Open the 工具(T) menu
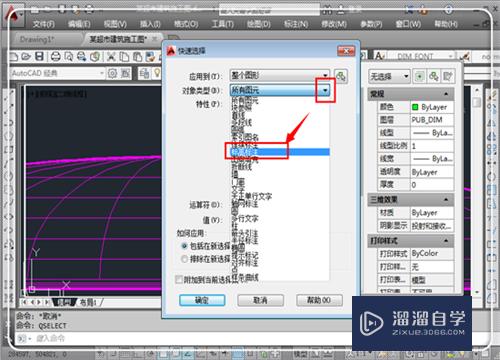 223,24
